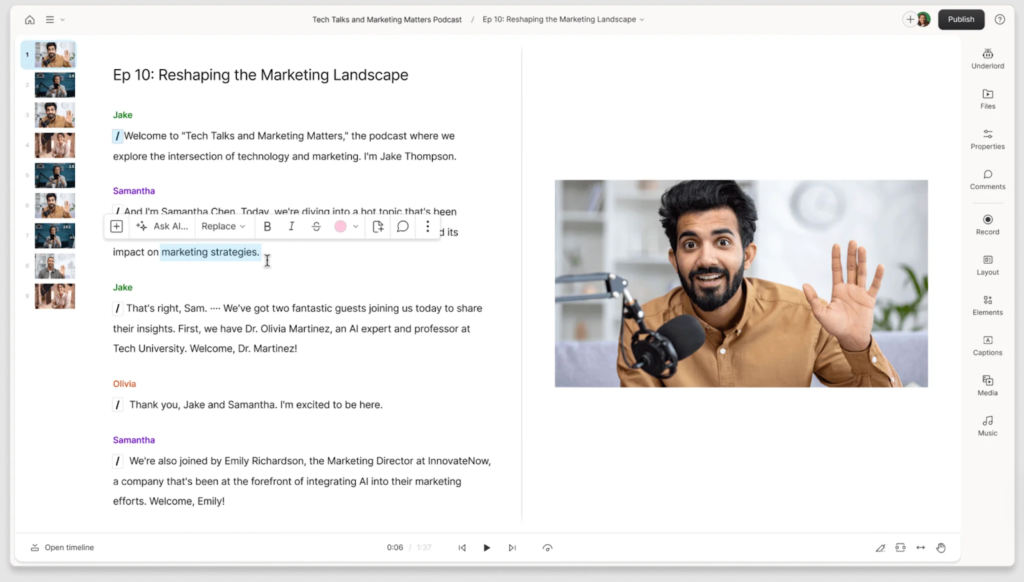Click the highlighted words 'marketing strategies.'
The height and width of the screenshot is (582, 1024).
coord(210,252)
